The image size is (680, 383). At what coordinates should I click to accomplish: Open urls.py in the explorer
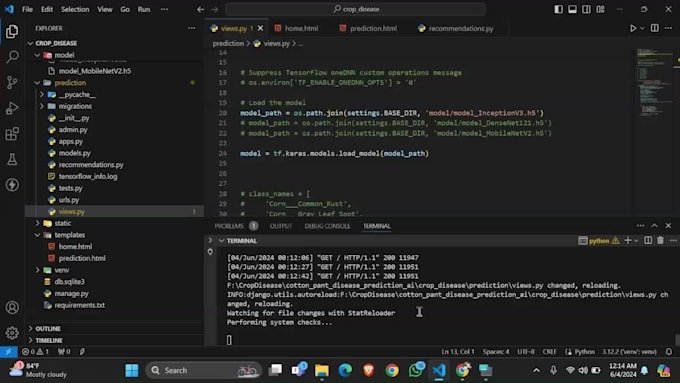(x=69, y=200)
